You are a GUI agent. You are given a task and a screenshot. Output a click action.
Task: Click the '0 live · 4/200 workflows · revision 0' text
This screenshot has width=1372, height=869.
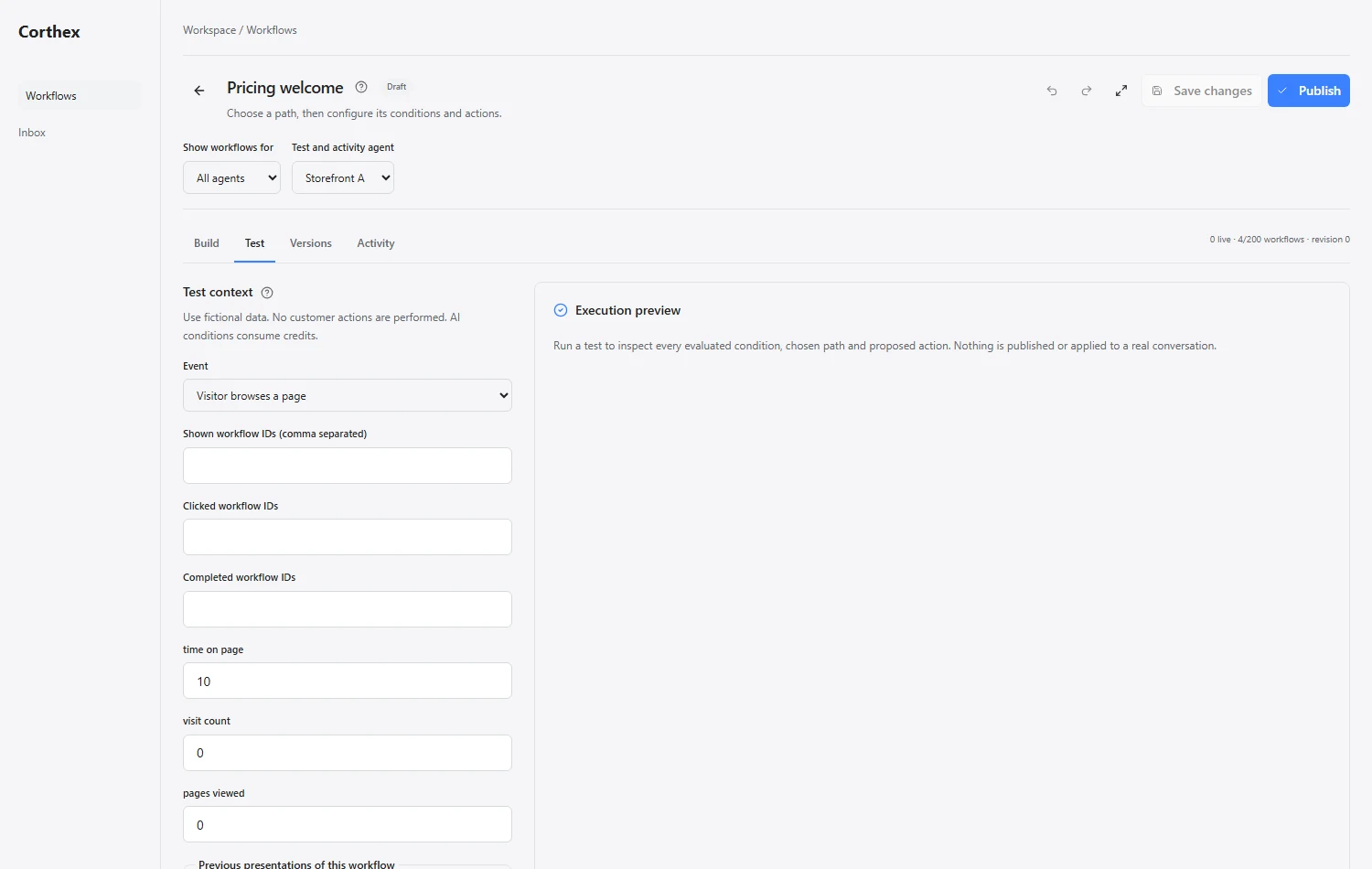1280,240
